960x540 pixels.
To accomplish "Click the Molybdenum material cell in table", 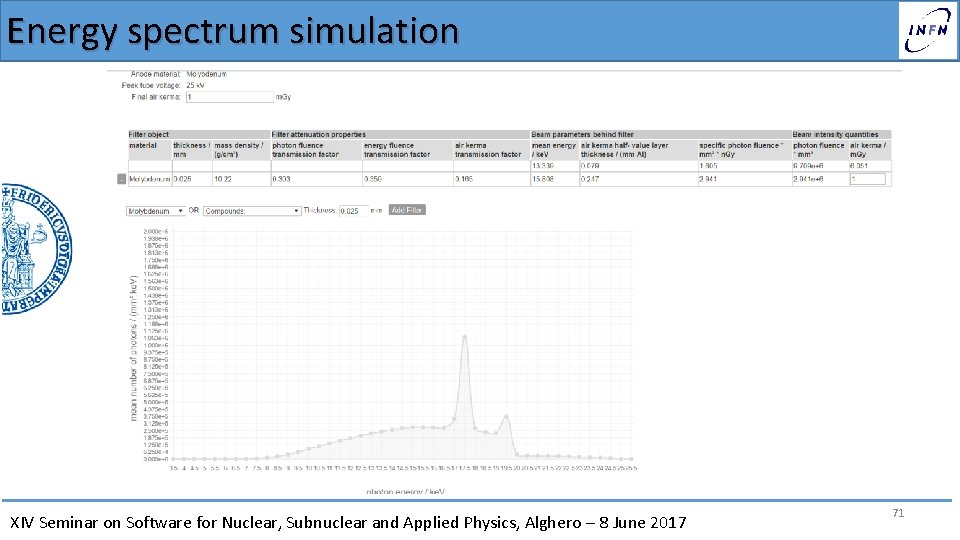I will [x=149, y=179].
